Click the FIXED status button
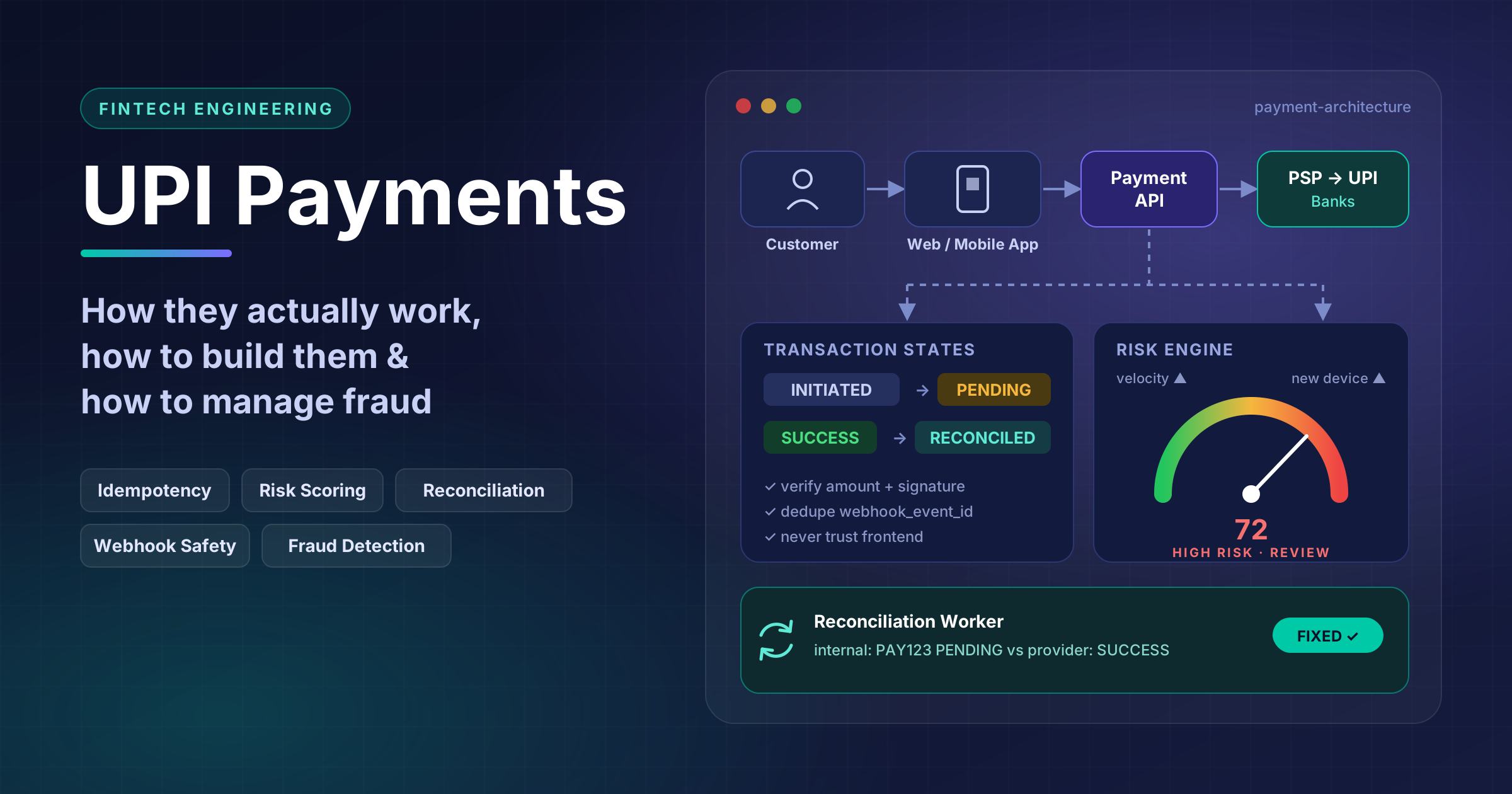The image size is (1512, 794). (x=1327, y=635)
